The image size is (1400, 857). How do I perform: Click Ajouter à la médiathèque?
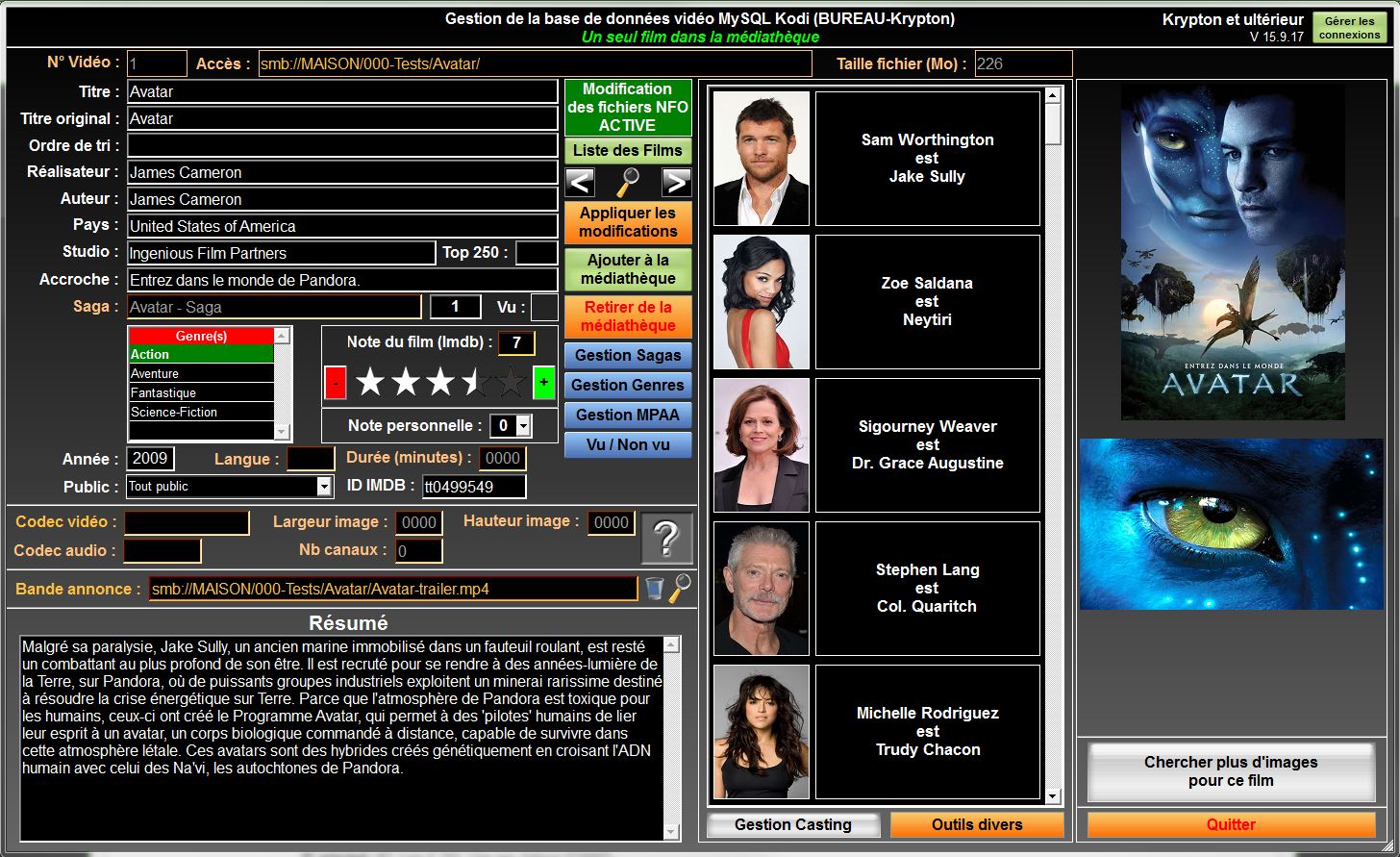(x=628, y=269)
